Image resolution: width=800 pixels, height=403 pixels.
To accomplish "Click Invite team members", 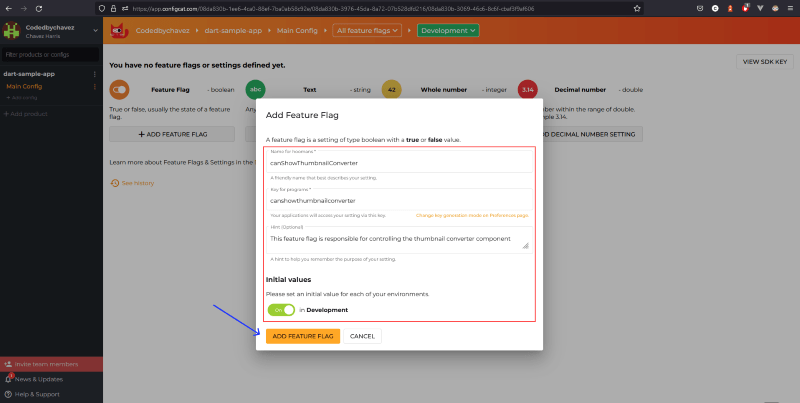I will pos(46,364).
